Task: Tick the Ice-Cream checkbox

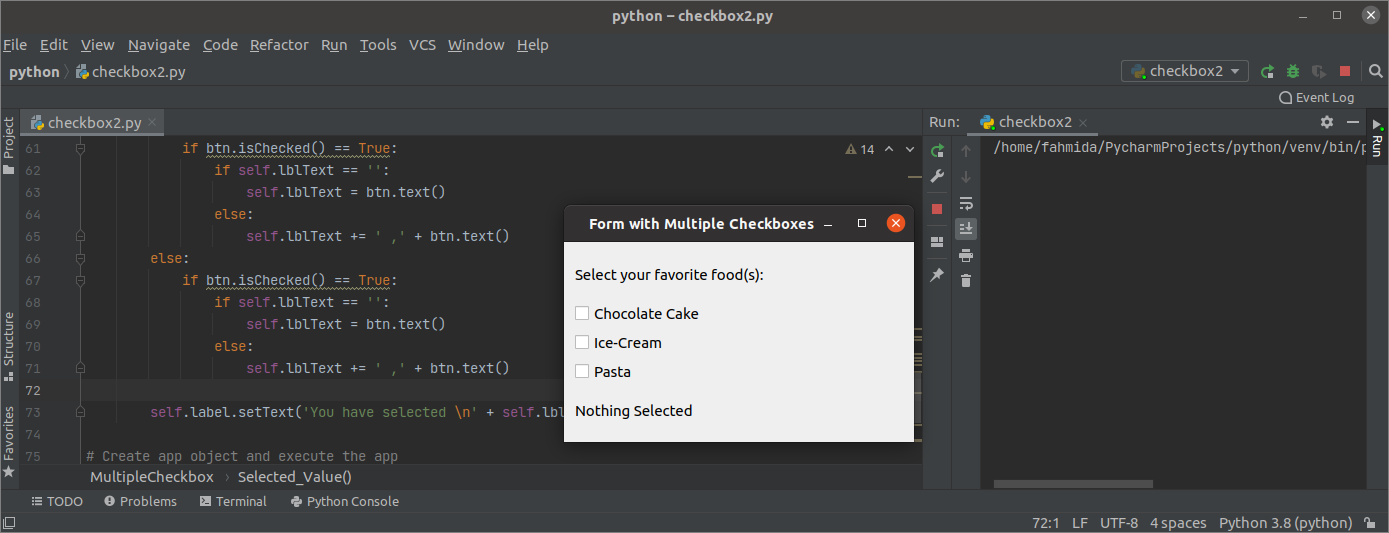Action: 582,342
